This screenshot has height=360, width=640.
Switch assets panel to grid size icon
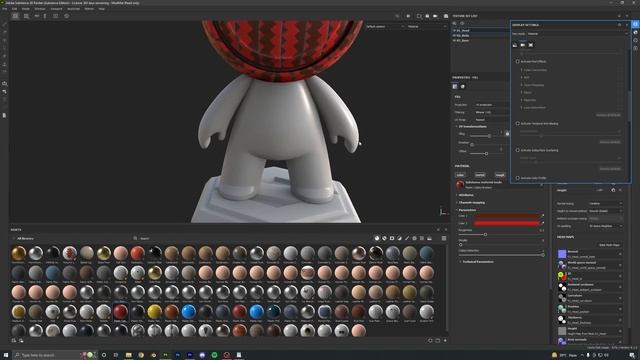point(444,238)
